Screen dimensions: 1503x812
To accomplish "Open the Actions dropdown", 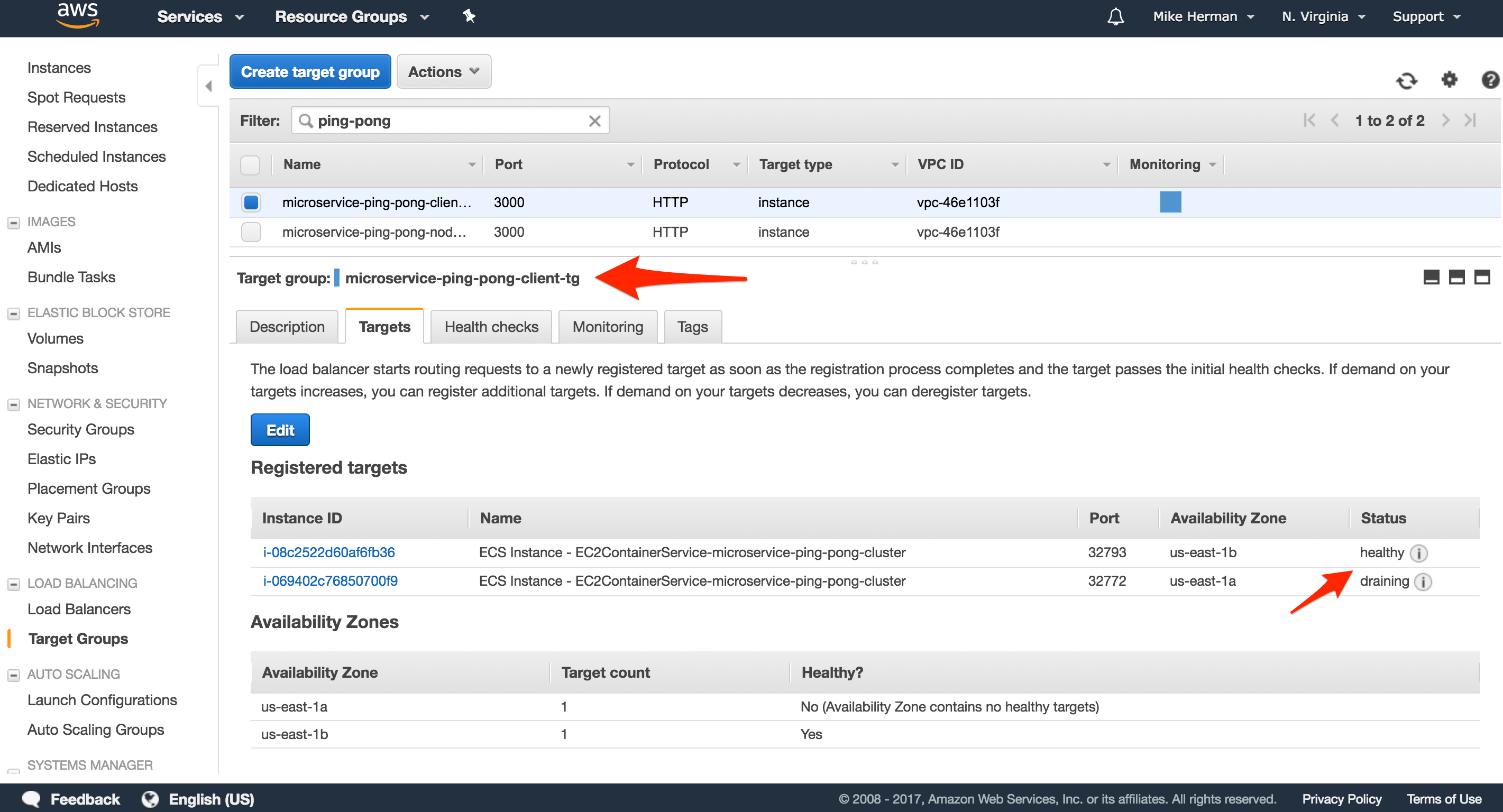I will (x=443, y=72).
